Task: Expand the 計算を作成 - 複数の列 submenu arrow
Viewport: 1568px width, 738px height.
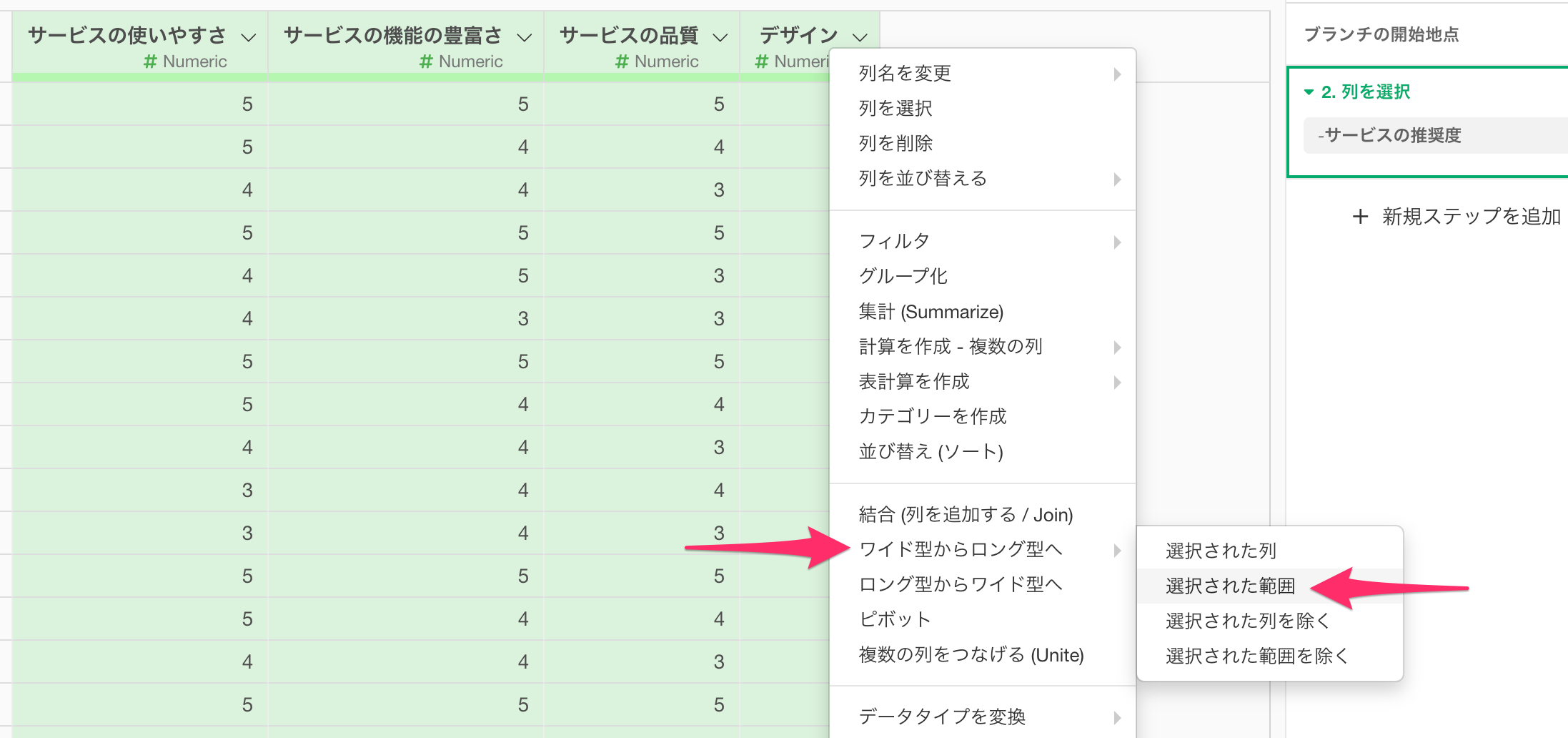Action: point(1117,347)
